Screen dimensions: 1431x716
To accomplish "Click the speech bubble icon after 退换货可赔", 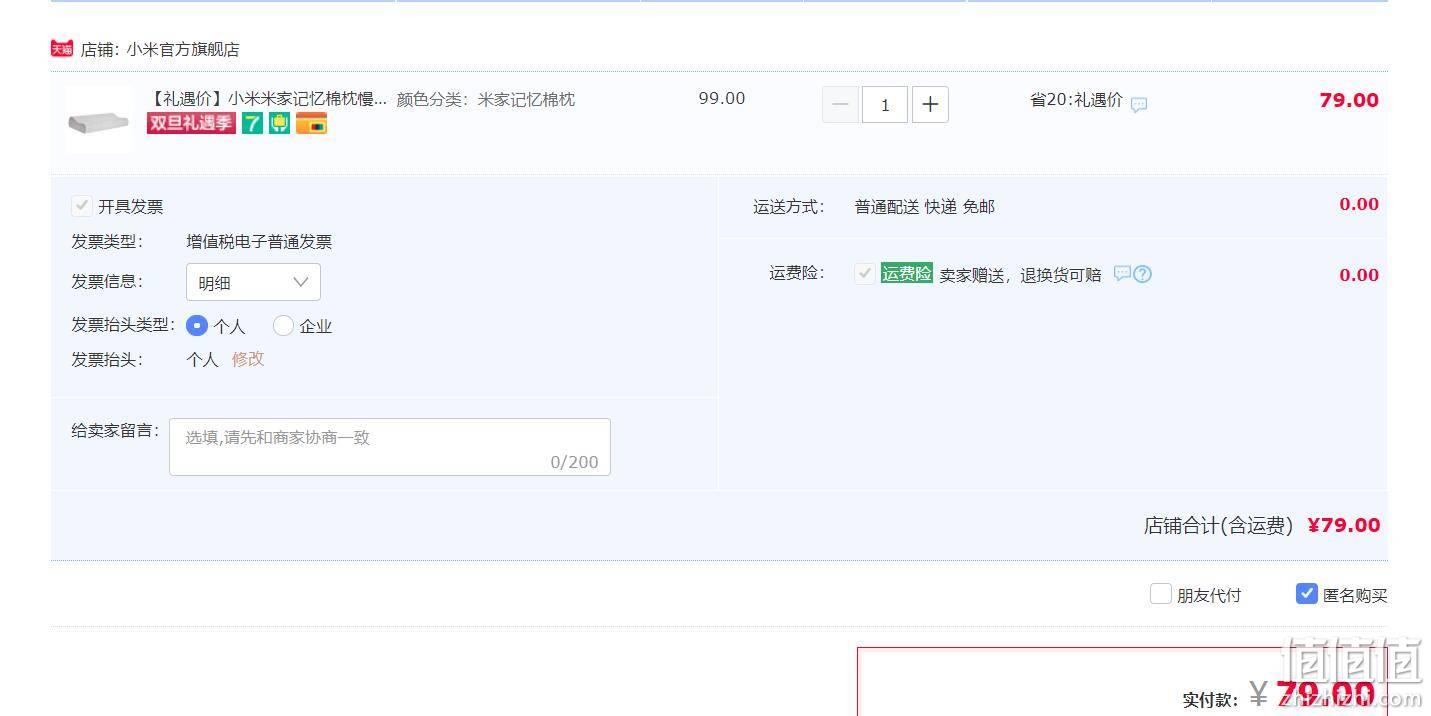I will (x=1122, y=273).
